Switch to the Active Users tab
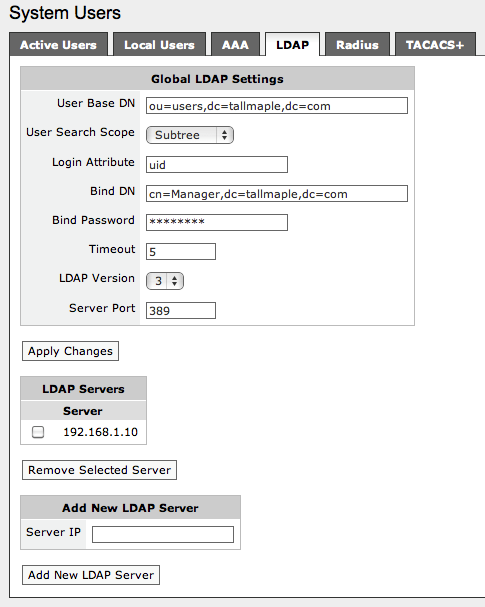 click(x=58, y=45)
